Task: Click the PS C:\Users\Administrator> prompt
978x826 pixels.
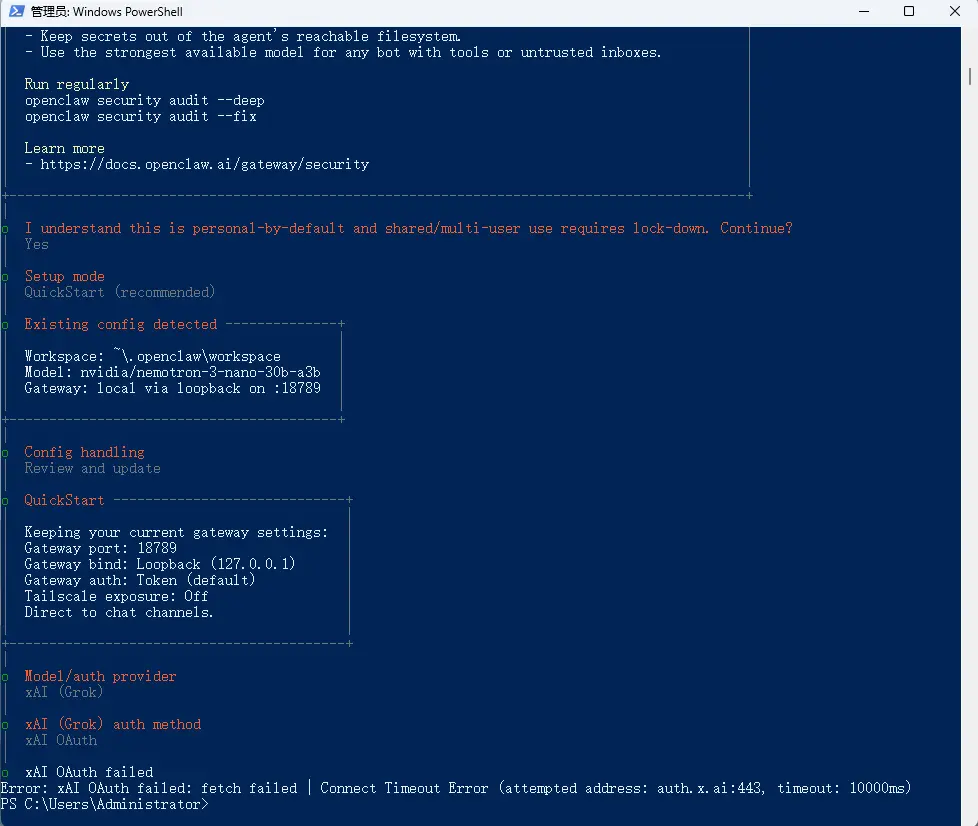Action: [104, 805]
